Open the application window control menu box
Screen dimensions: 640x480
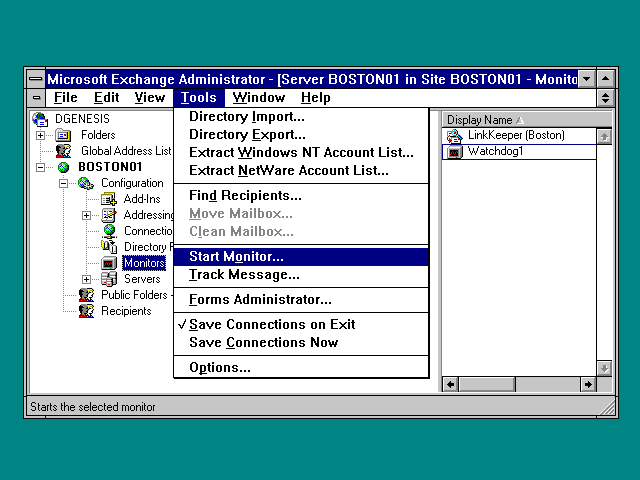coord(36,79)
